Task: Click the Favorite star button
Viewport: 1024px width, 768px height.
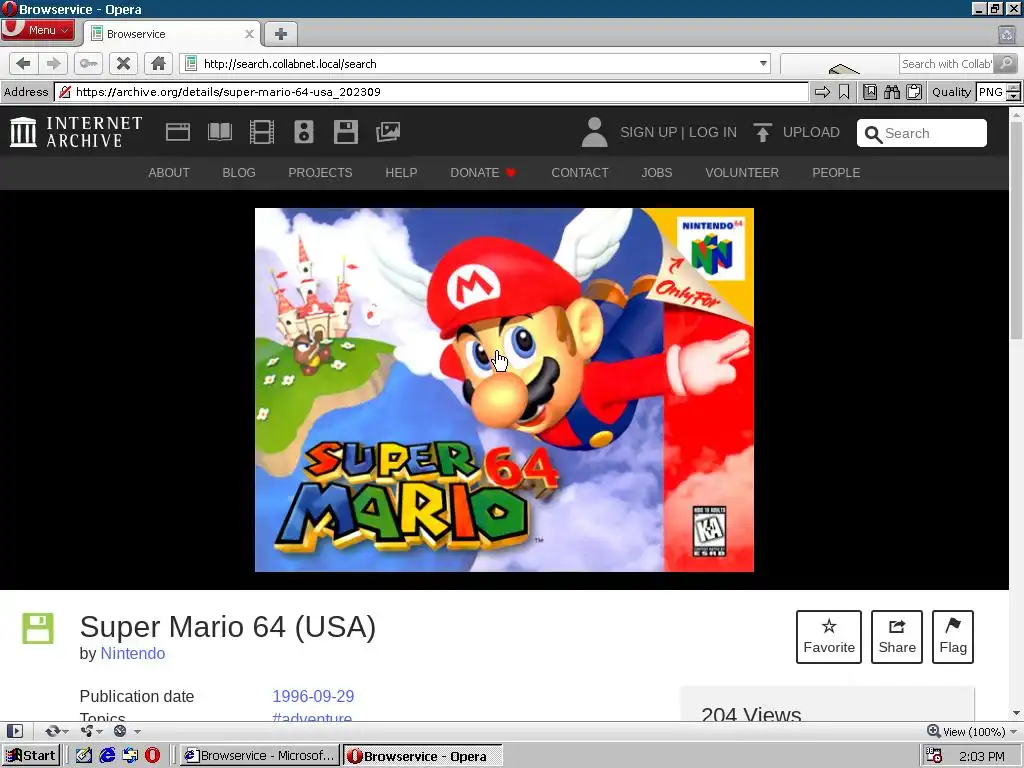Action: tap(829, 637)
